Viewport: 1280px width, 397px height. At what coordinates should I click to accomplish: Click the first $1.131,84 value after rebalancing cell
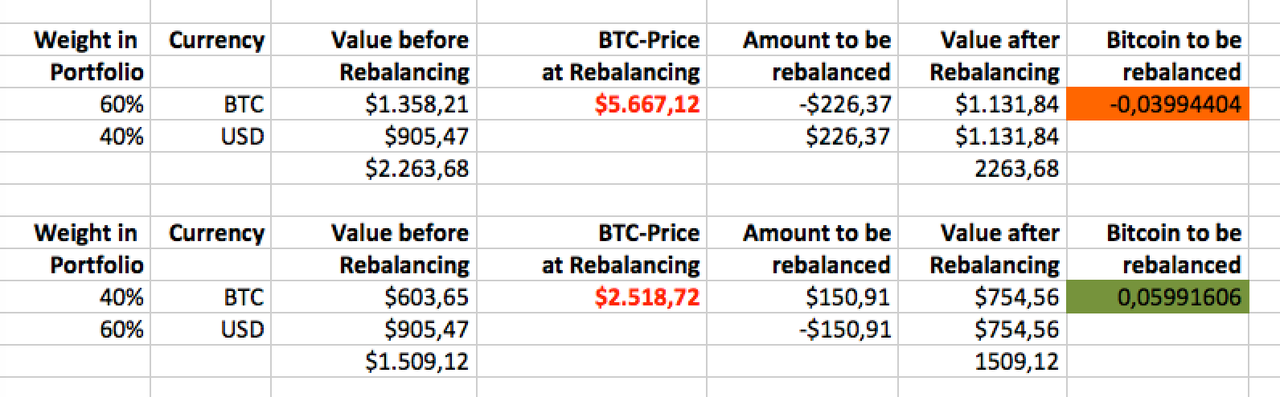[982, 104]
